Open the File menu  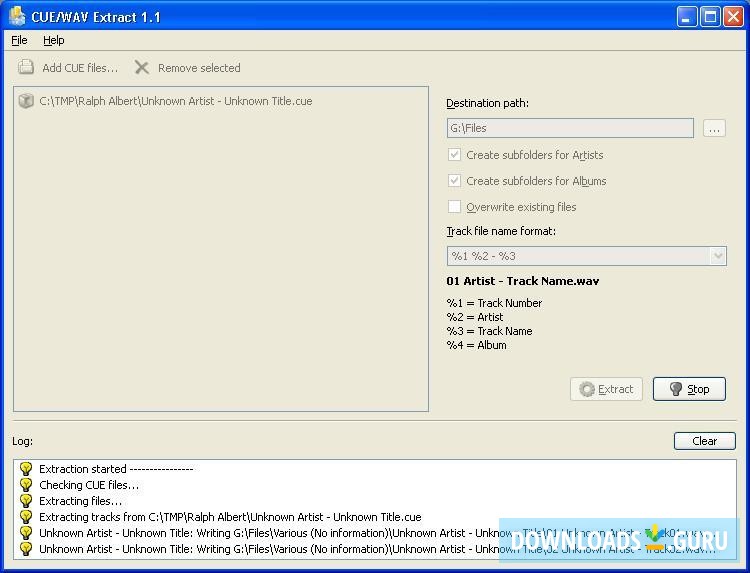pyautogui.click(x=19, y=40)
